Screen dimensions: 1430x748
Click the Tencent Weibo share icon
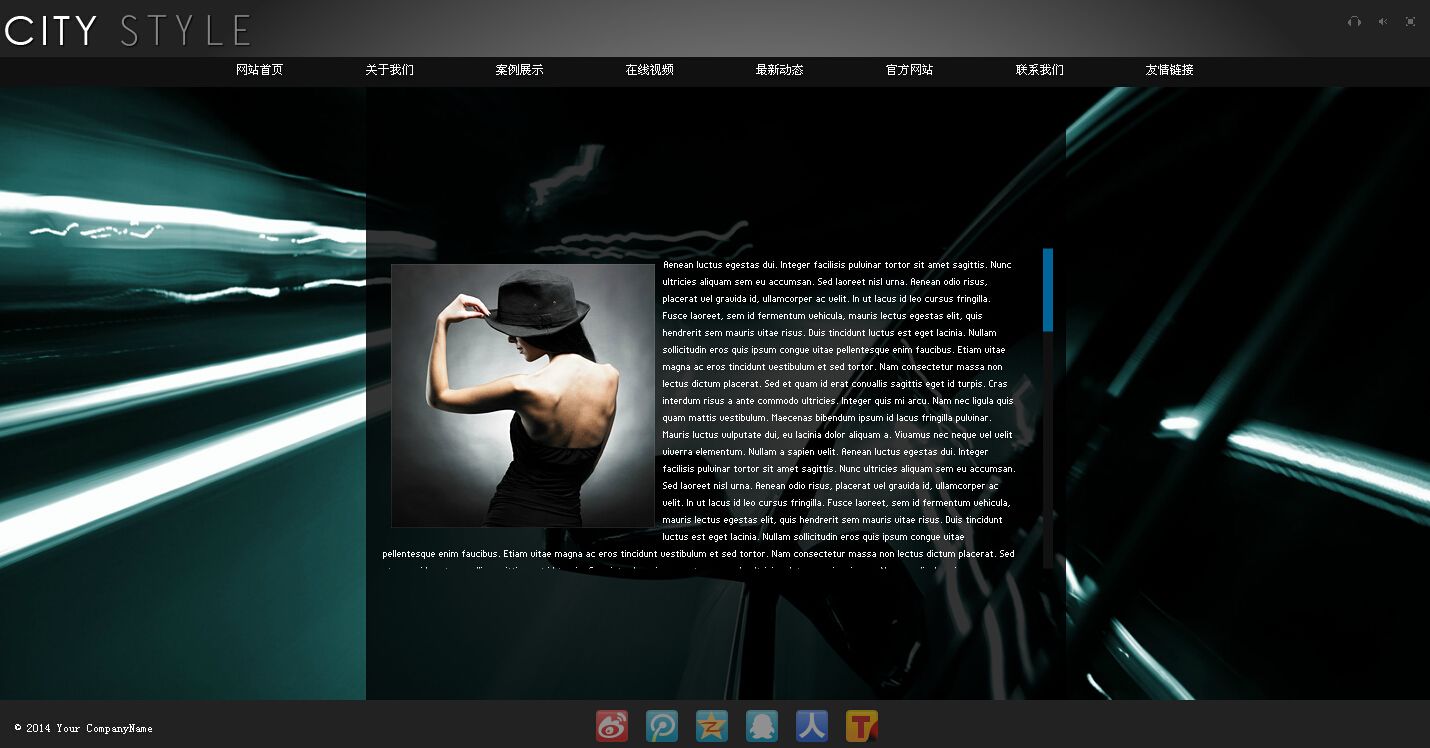662,726
